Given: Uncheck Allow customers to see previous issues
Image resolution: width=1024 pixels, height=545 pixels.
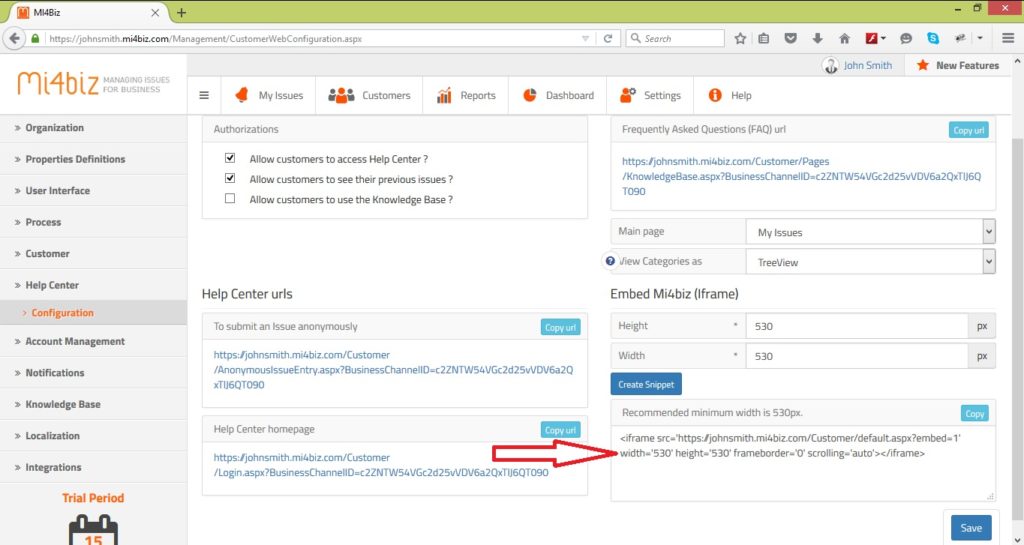Looking at the screenshot, I should (230, 179).
